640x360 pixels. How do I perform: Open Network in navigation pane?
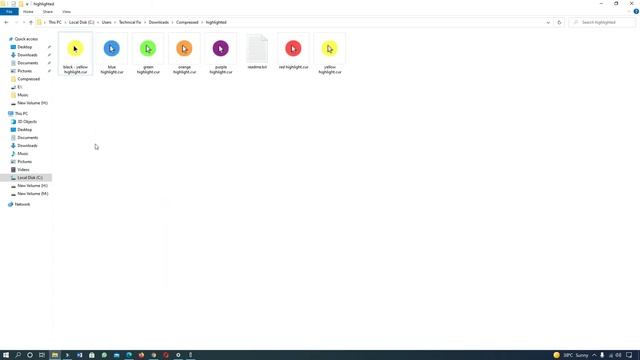point(22,204)
